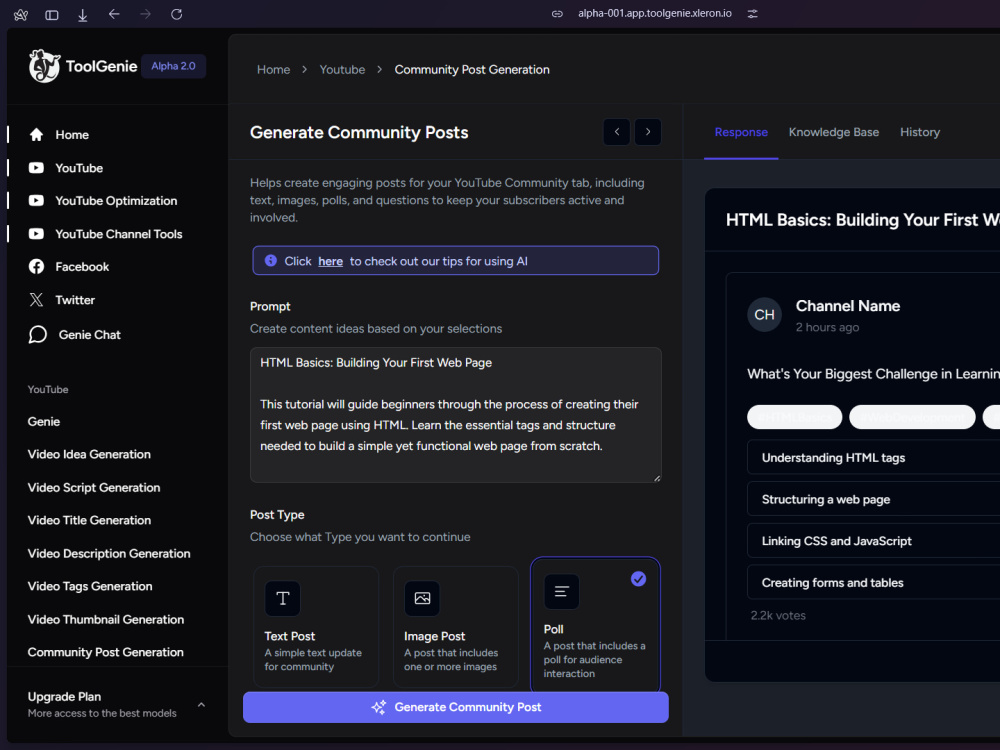Open Video Title Generation
The width and height of the screenshot is (1000, 750).
coord(89,520)
